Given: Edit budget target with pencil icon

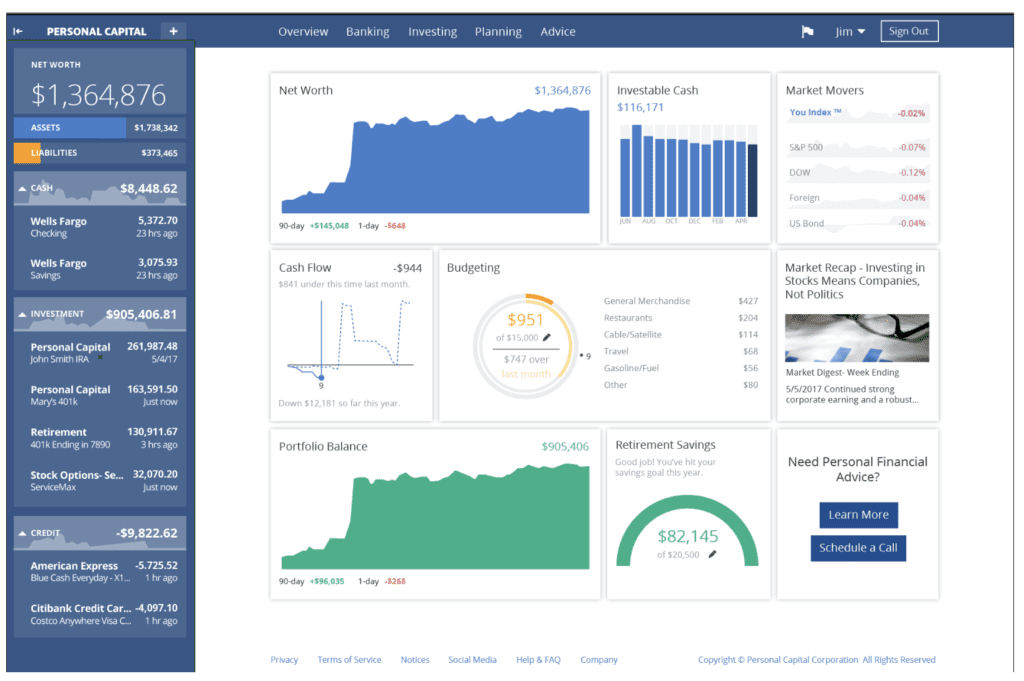Looking at the screenshot, I should [546, 338].
